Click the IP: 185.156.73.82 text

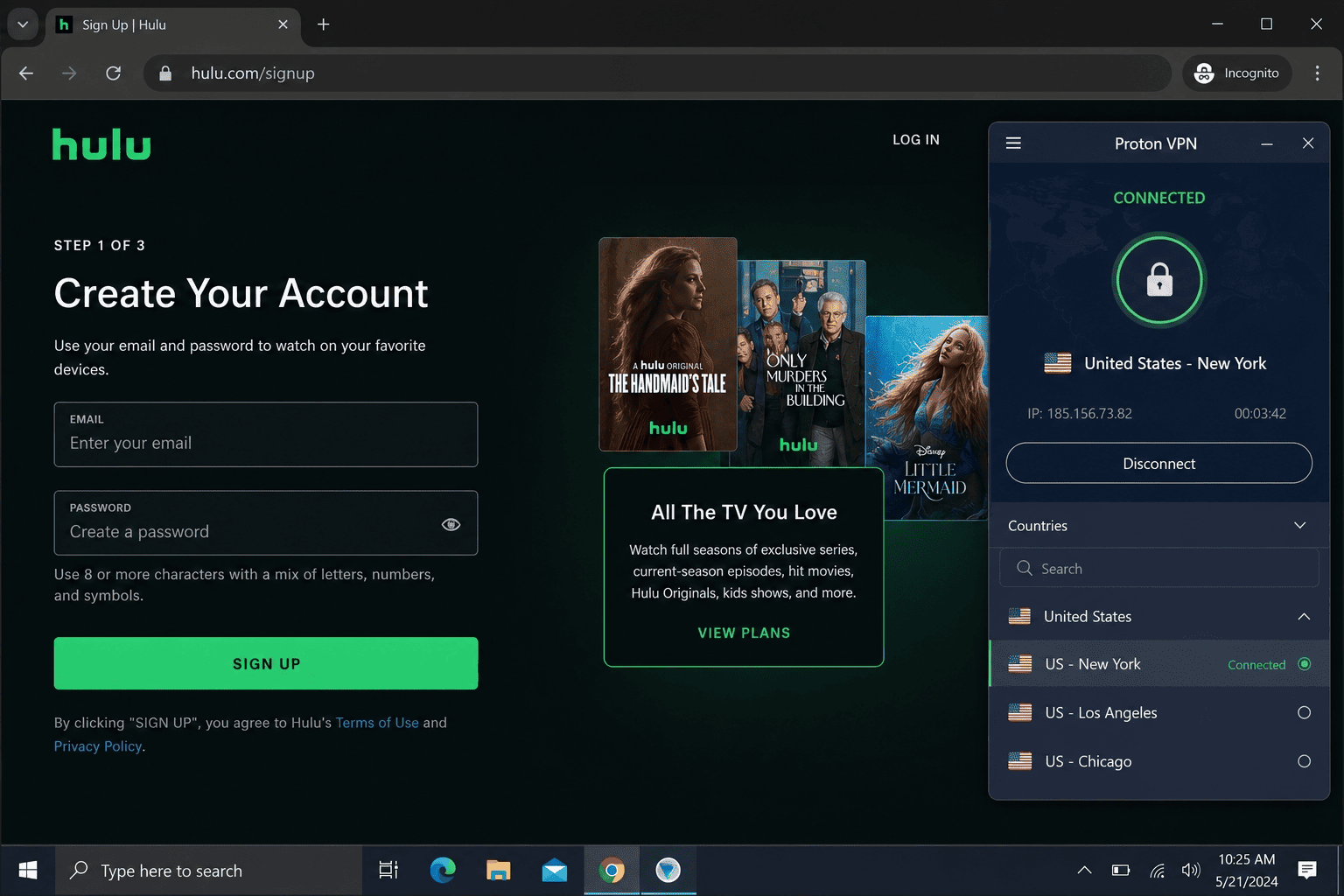(x=1079, y=414)
